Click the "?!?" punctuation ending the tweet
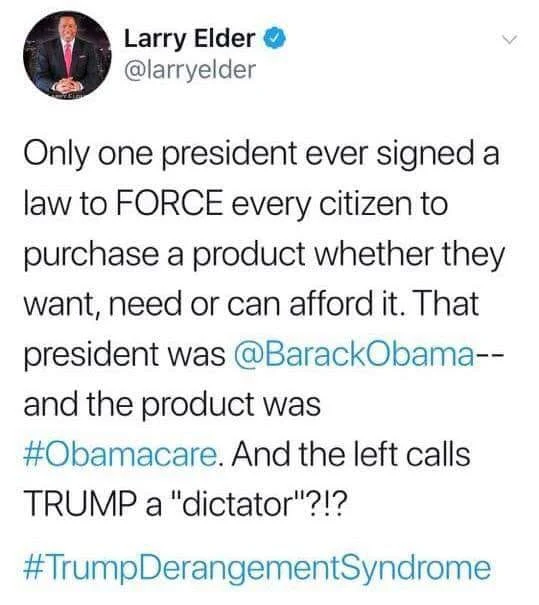The height and width of the screenshot is (605, 539). (321, 503)
